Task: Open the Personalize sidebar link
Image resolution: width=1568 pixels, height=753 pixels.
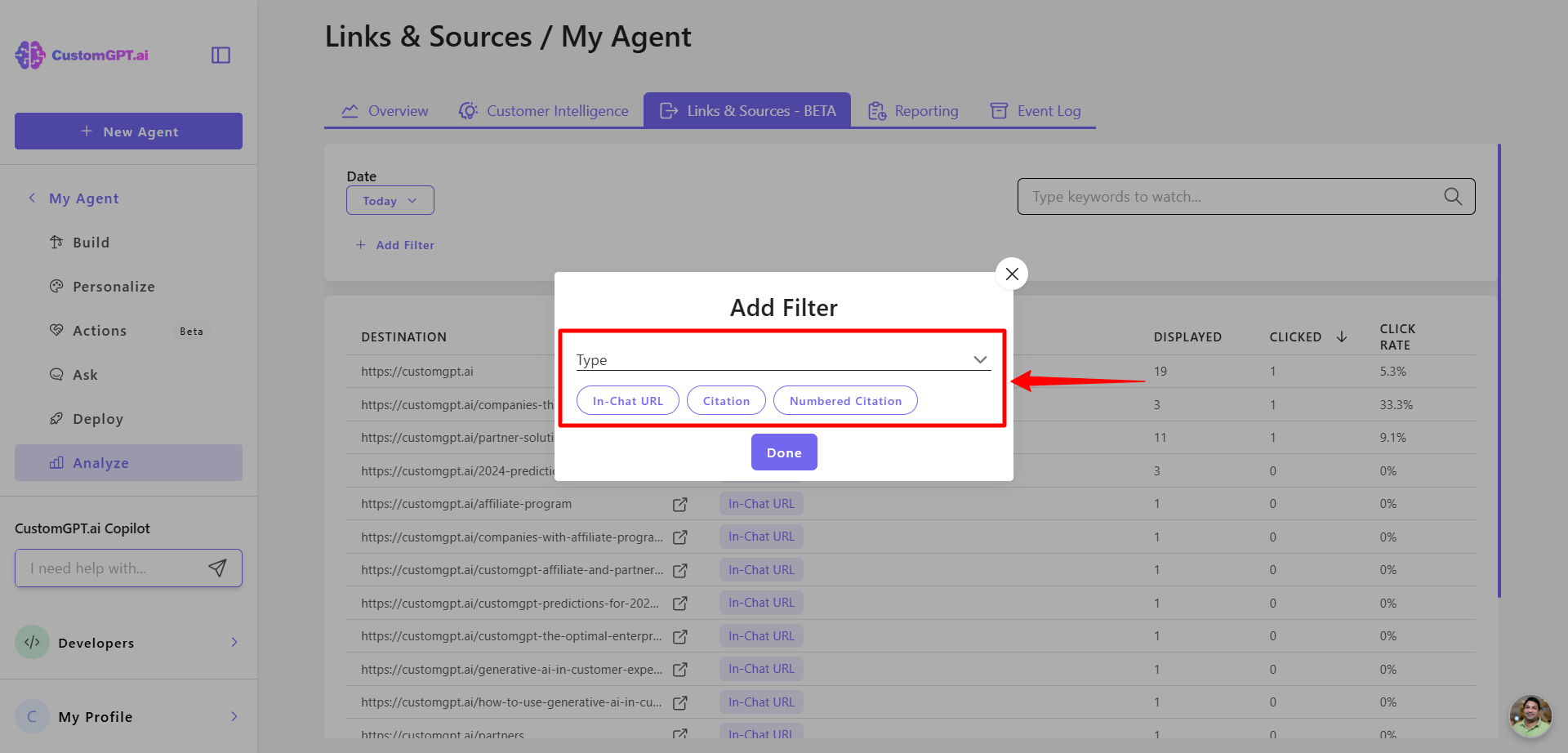Action: click(x=114, y=286)
